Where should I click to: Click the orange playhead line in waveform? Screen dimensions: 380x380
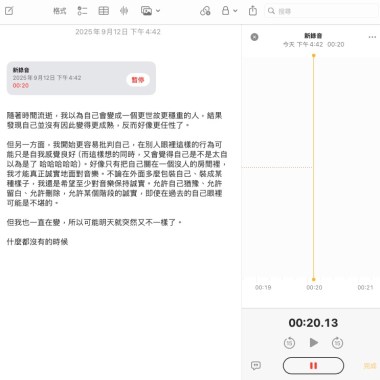tap(313, 167)
